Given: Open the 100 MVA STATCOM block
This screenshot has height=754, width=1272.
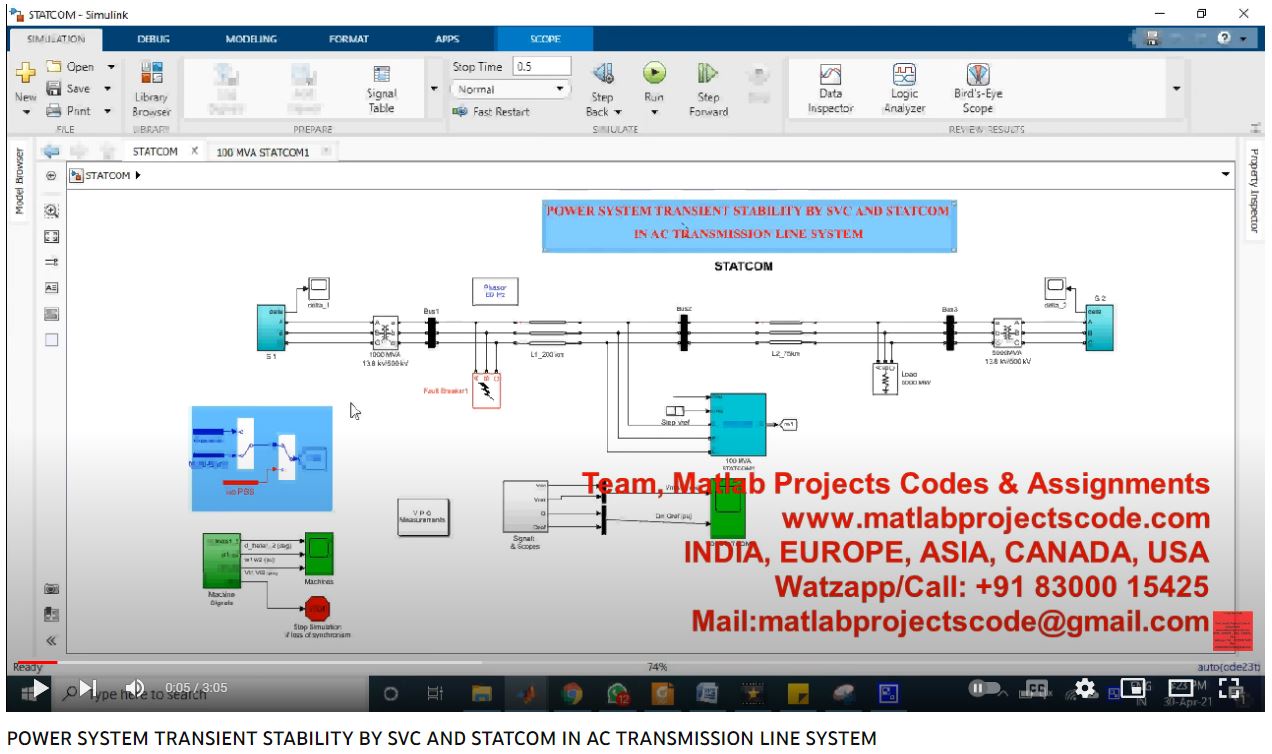Looking at the screenshot, I should (x=738, y=425).
